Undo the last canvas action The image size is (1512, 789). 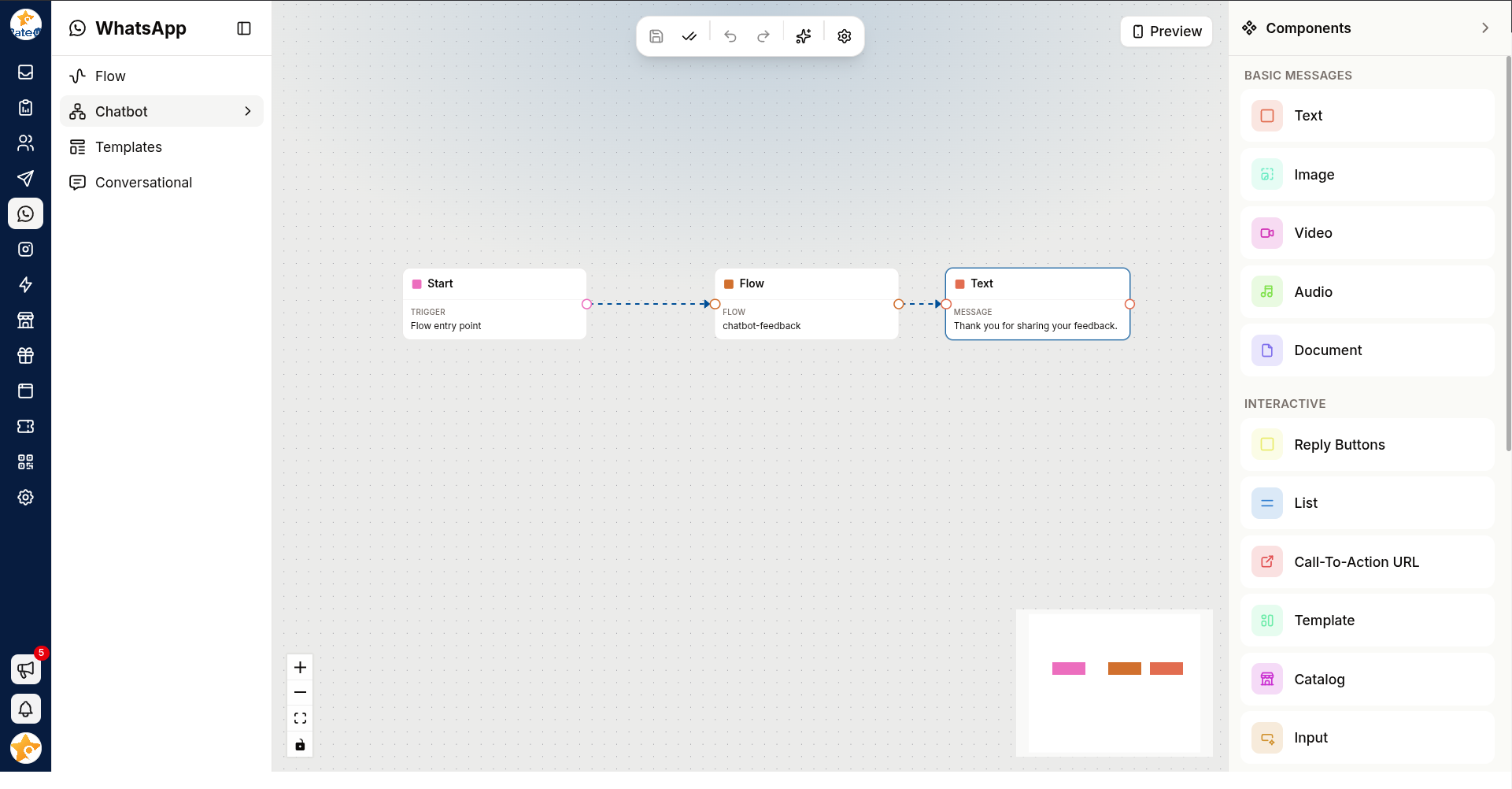pyautogui.click(x=730, y=36)
